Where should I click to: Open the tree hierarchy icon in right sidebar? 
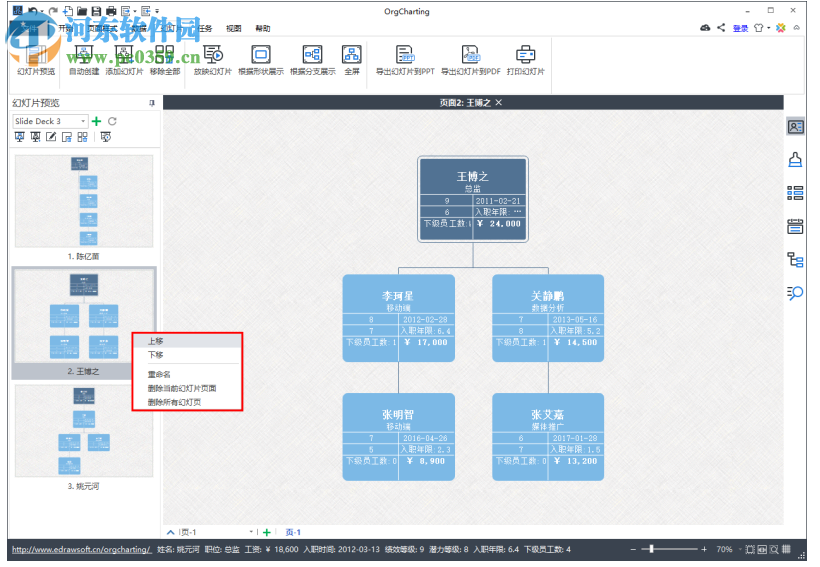[x=795, y=259]
